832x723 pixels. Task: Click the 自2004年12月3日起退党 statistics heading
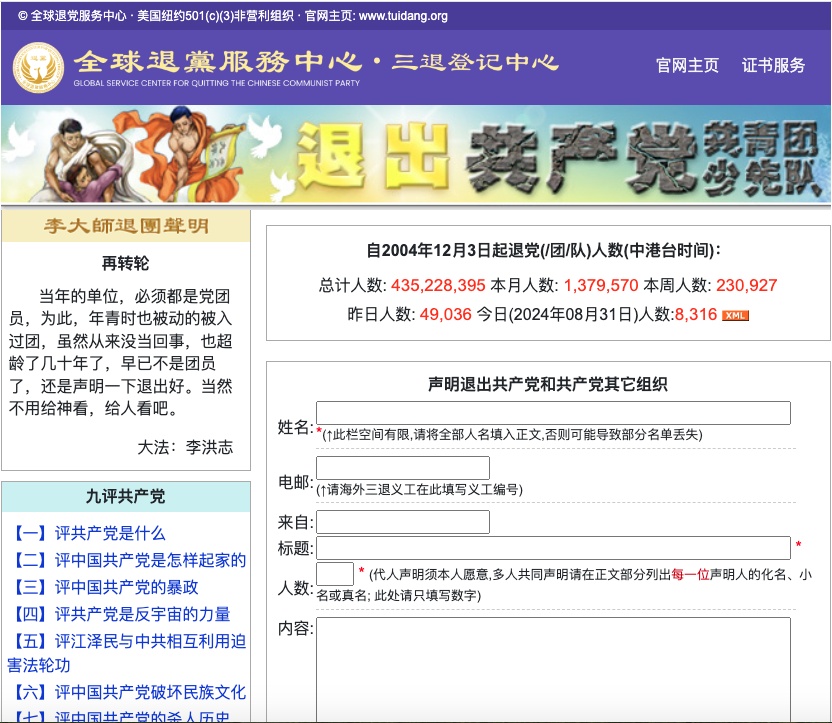543,250
